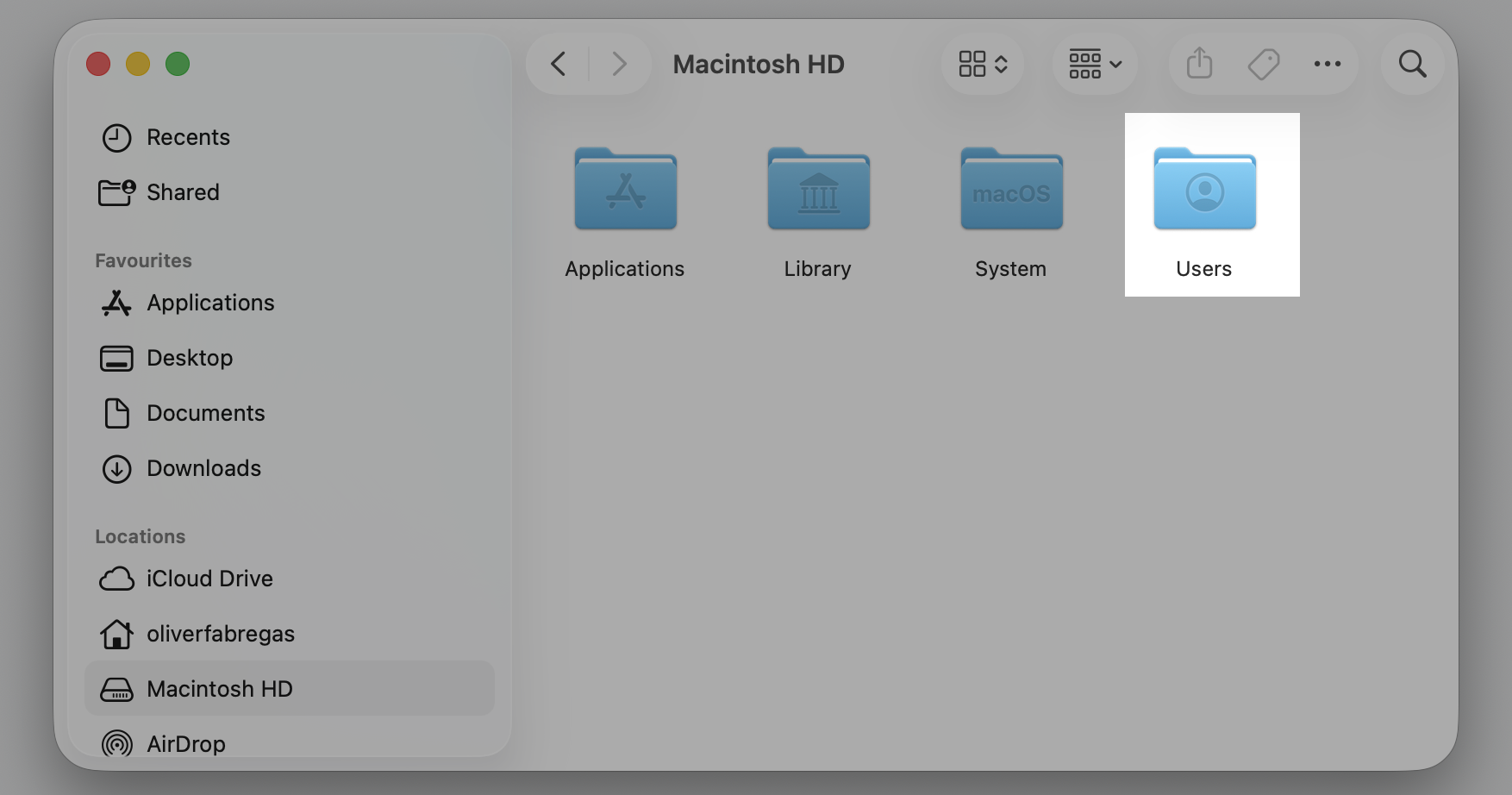Click the green full-screen button

(178, 64)
